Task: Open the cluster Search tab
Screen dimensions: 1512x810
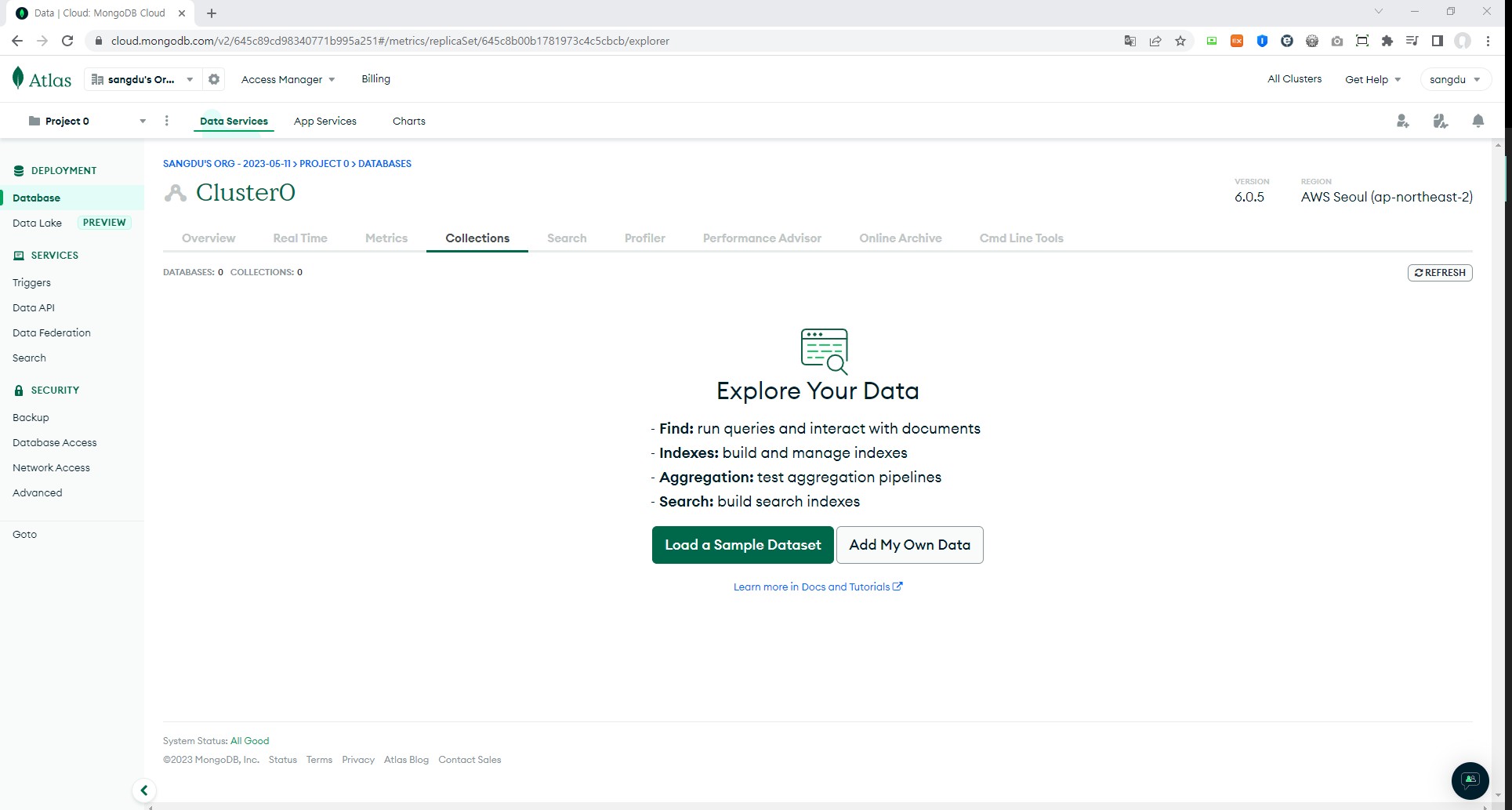Action: tap(567, 238)
